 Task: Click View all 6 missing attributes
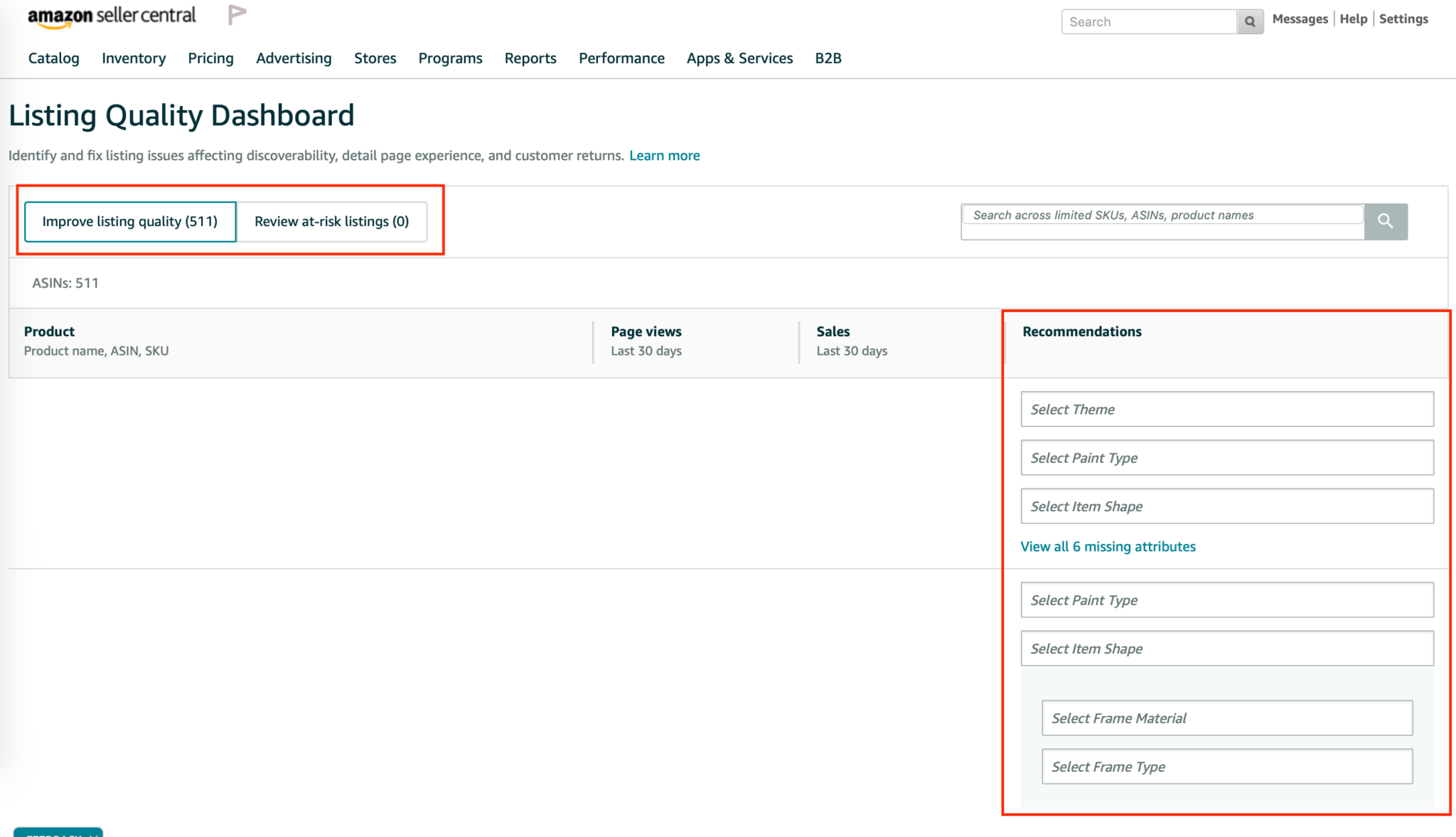(x=1108, y=546)
